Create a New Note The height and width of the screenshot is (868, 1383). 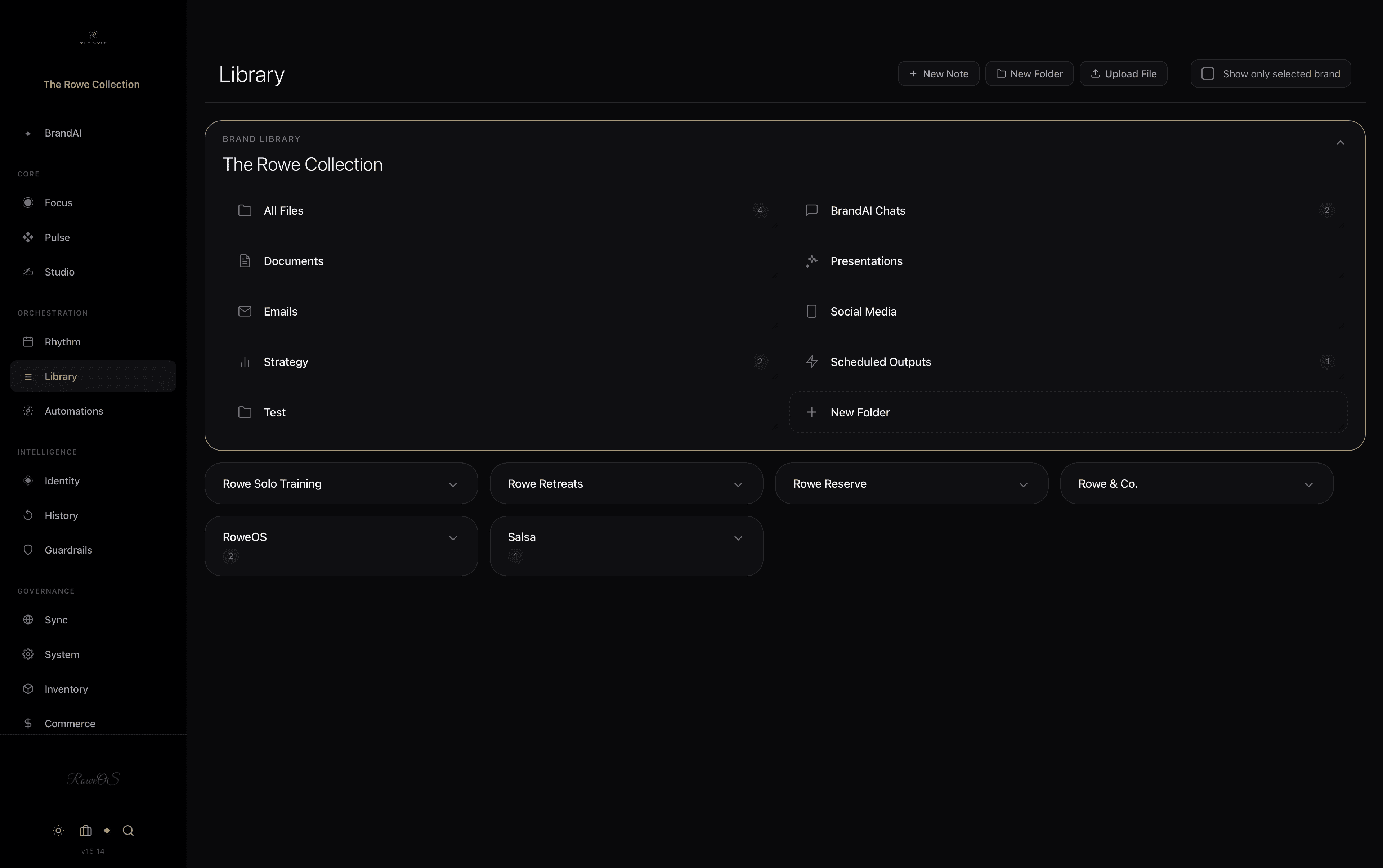pyautogui.click(x=937, y=73)
